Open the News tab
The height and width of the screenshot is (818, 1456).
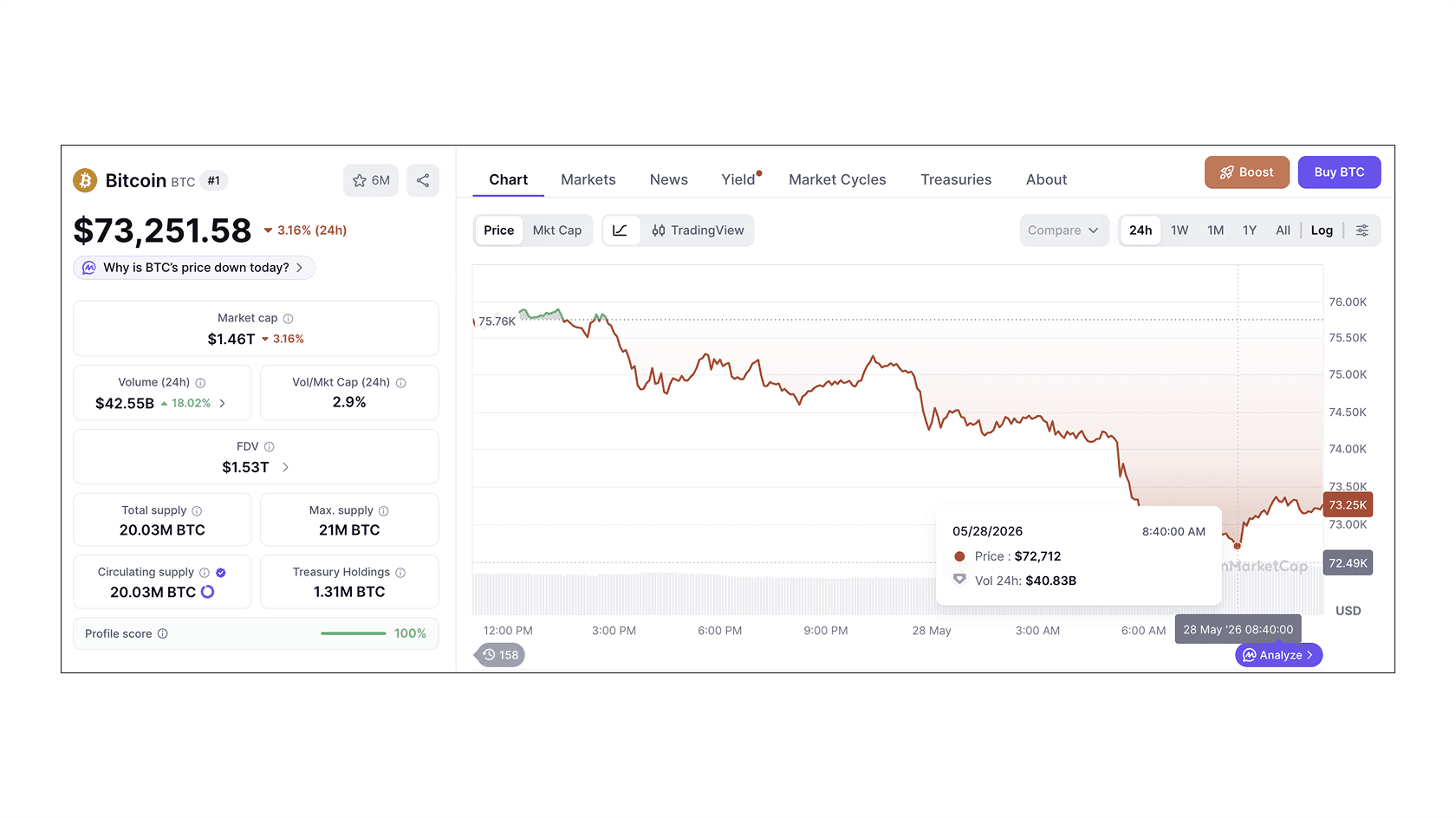click(669, 180)
